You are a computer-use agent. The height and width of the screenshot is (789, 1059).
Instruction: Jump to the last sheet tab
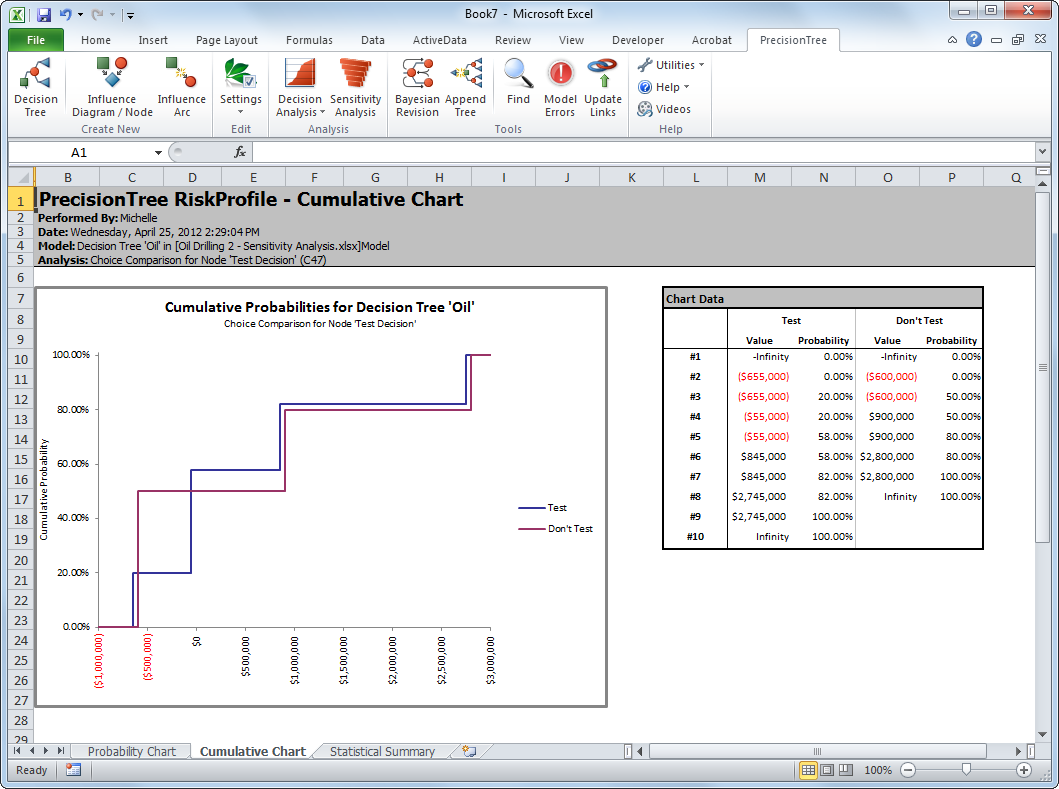(x=61, y=750)
